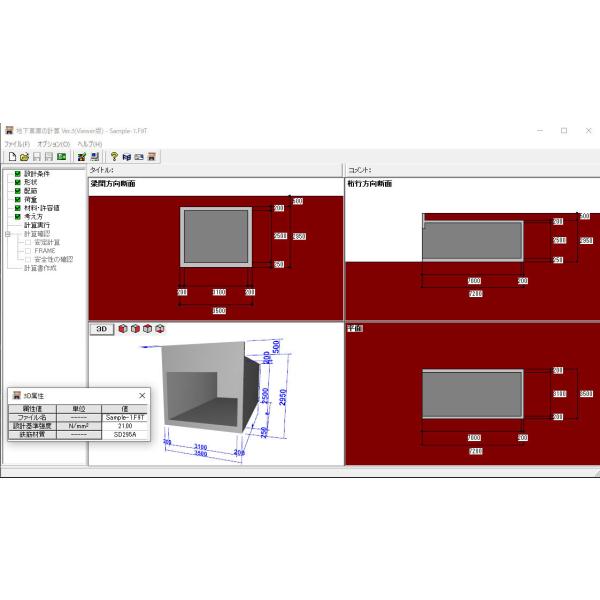Screen dimensions: 600x600
Task: Open the ファイル(F) menu
Action: tap(17, 144)
